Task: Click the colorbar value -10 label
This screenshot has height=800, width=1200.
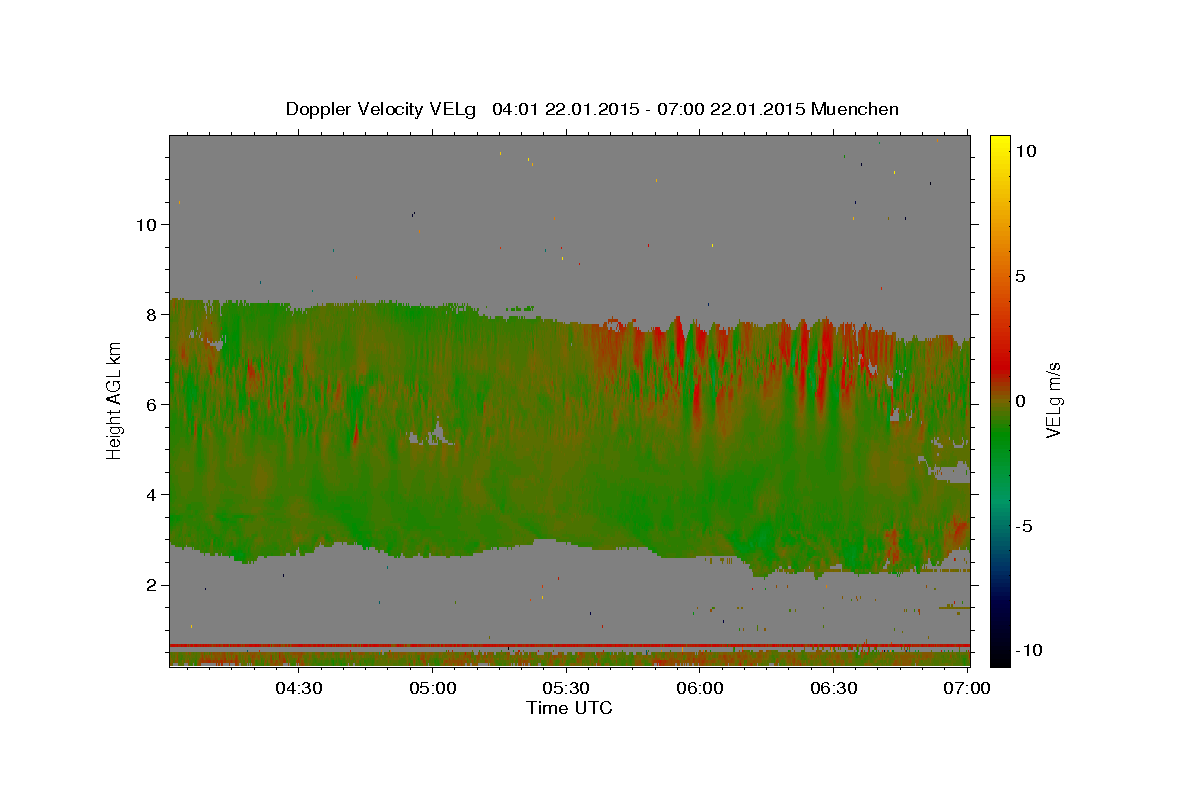Action: point(1027,650)
